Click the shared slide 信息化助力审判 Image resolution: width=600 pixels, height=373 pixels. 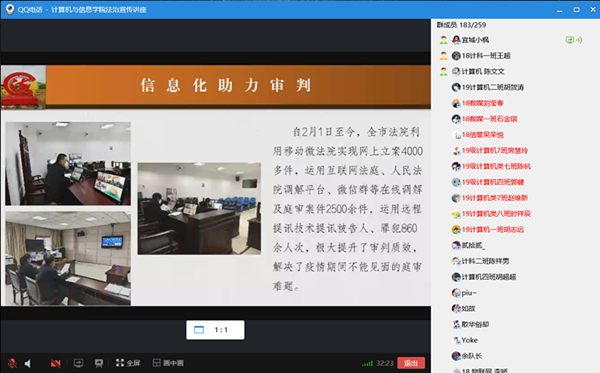(216, 185)
